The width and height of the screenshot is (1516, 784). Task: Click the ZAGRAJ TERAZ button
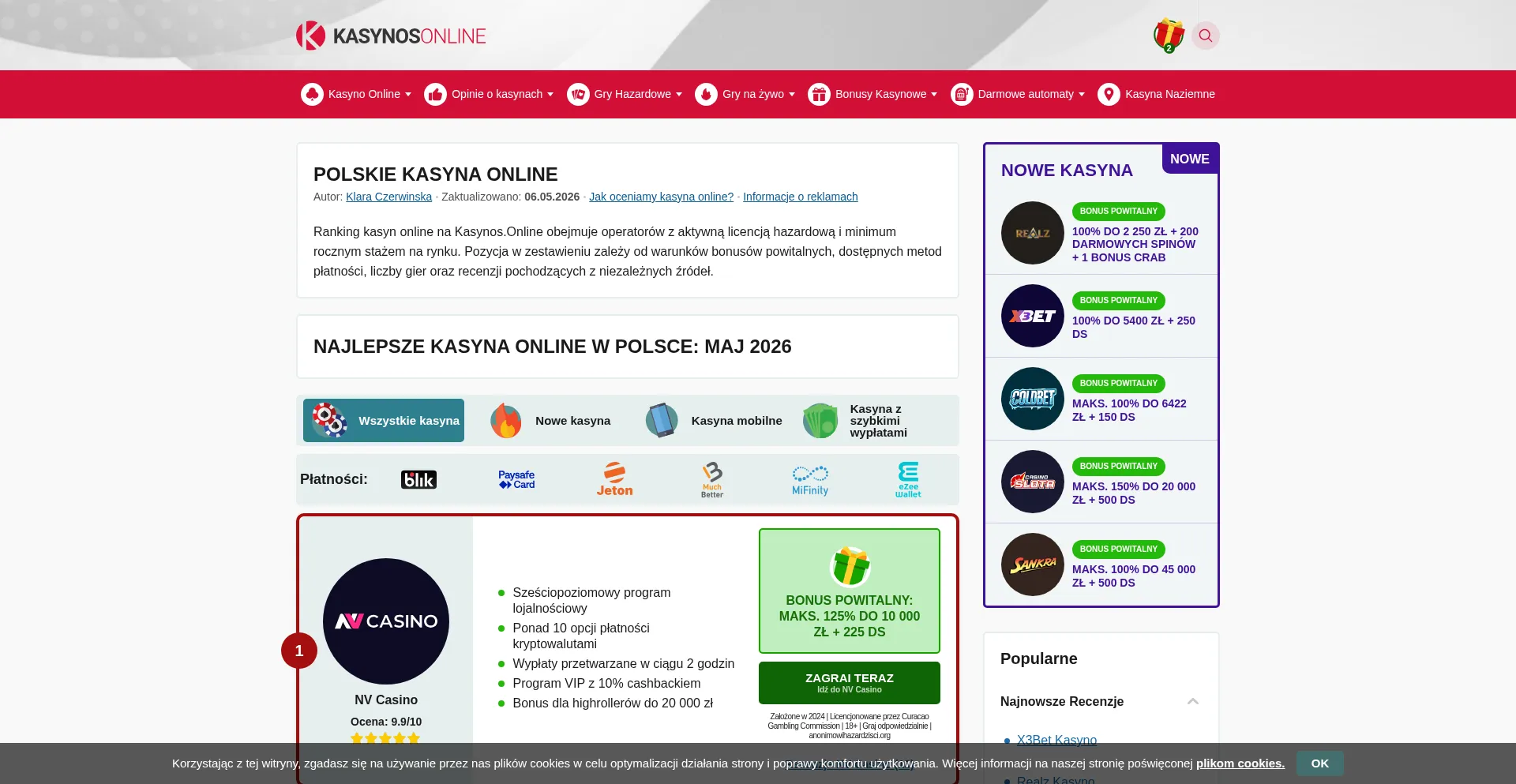(850, 682)
